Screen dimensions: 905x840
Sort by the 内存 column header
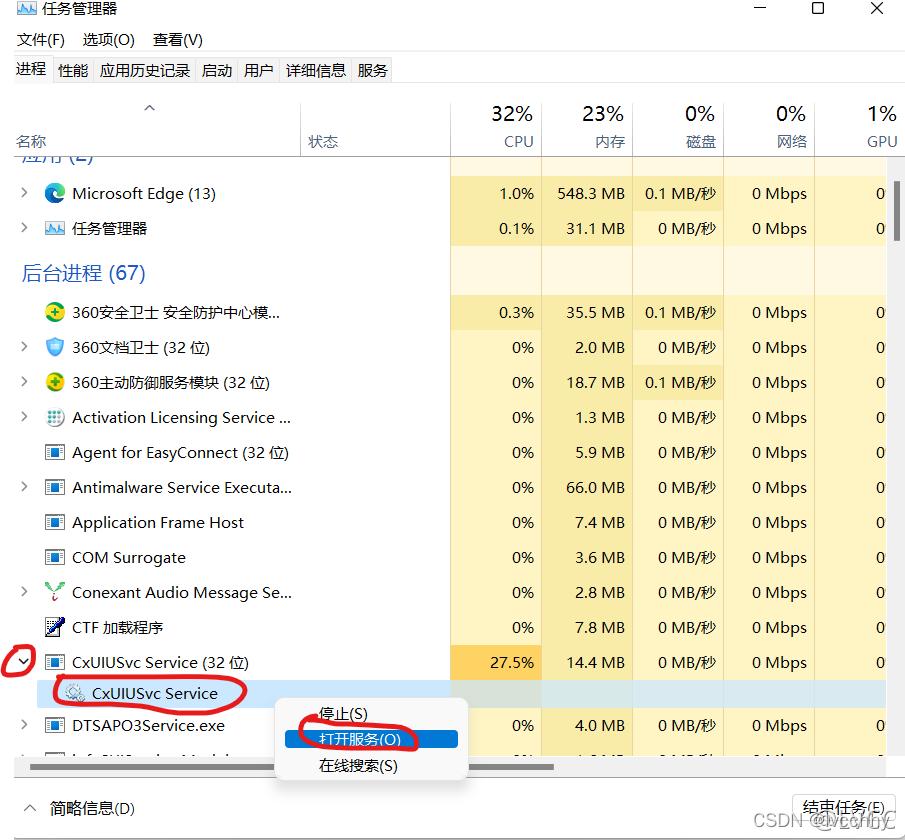[587, 128]
